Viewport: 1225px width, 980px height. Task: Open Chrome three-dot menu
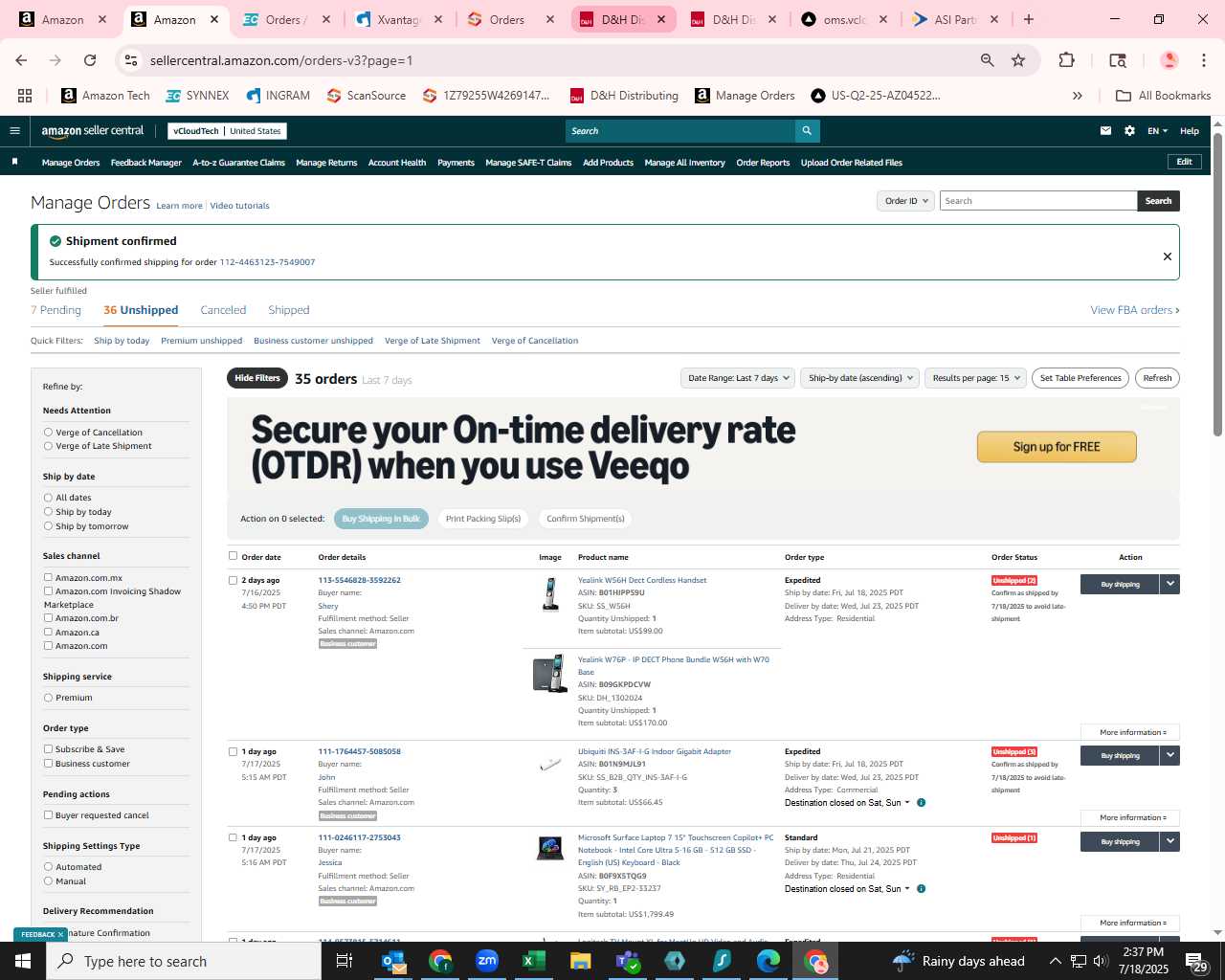[x=1203, y=60]
